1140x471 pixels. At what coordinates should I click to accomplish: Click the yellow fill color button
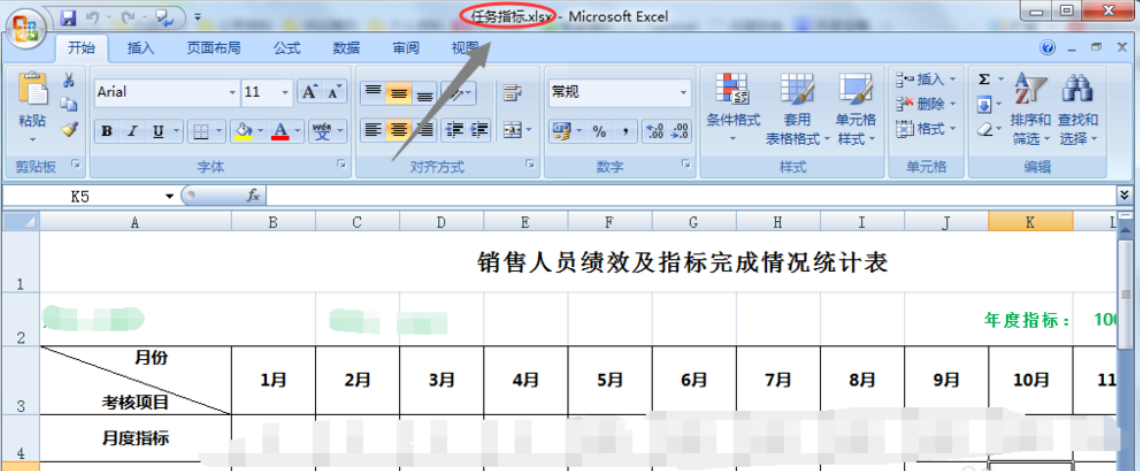(241, 131)
